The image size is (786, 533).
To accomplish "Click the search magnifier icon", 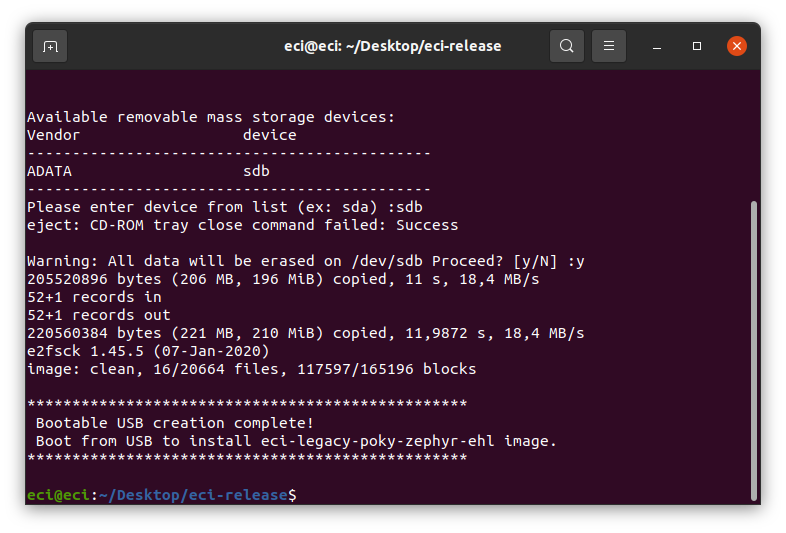I will 566,46.
